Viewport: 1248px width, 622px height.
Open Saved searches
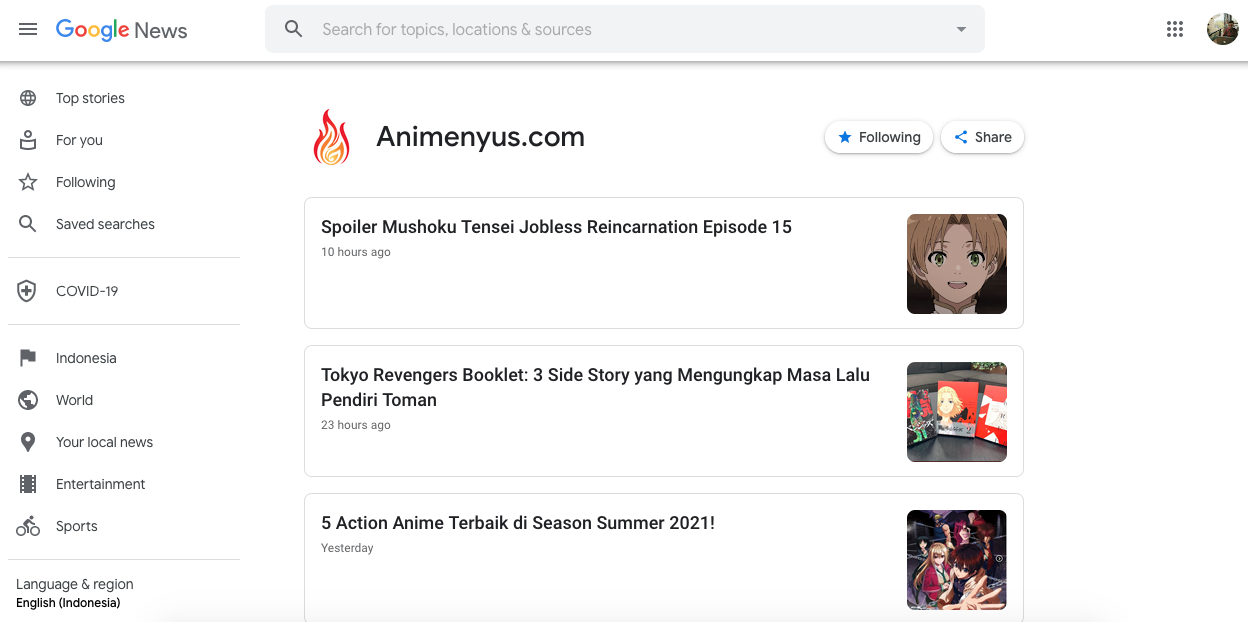click(105, 224)
